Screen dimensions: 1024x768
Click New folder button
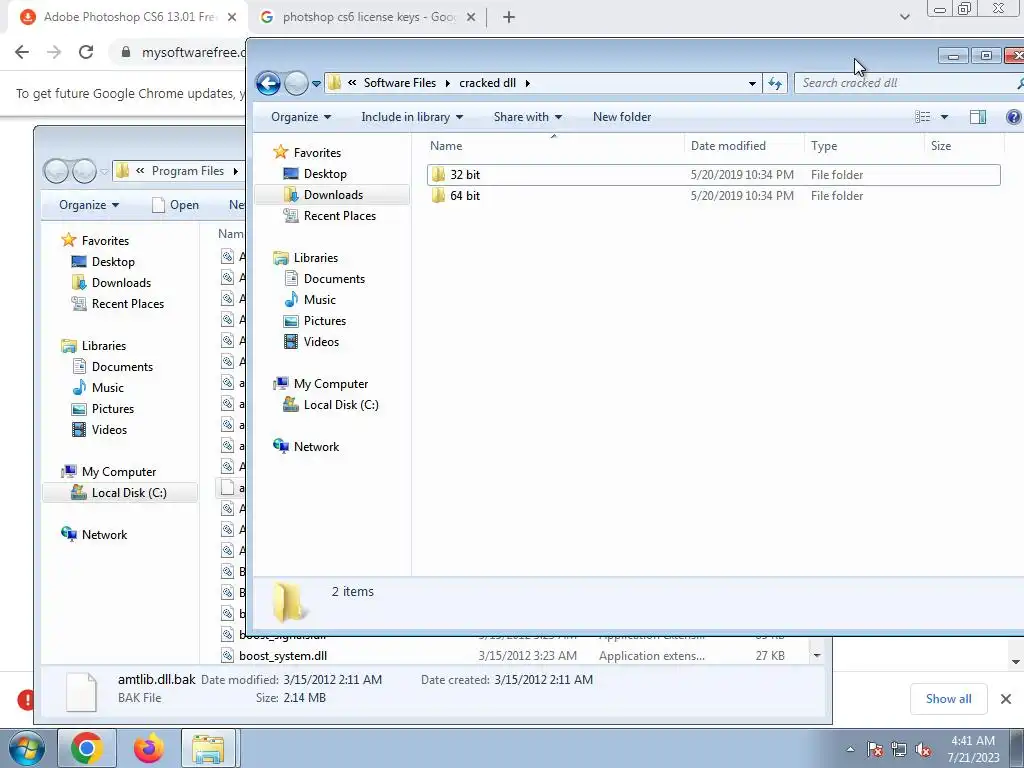pyautogui.click(x=622, y=117)
